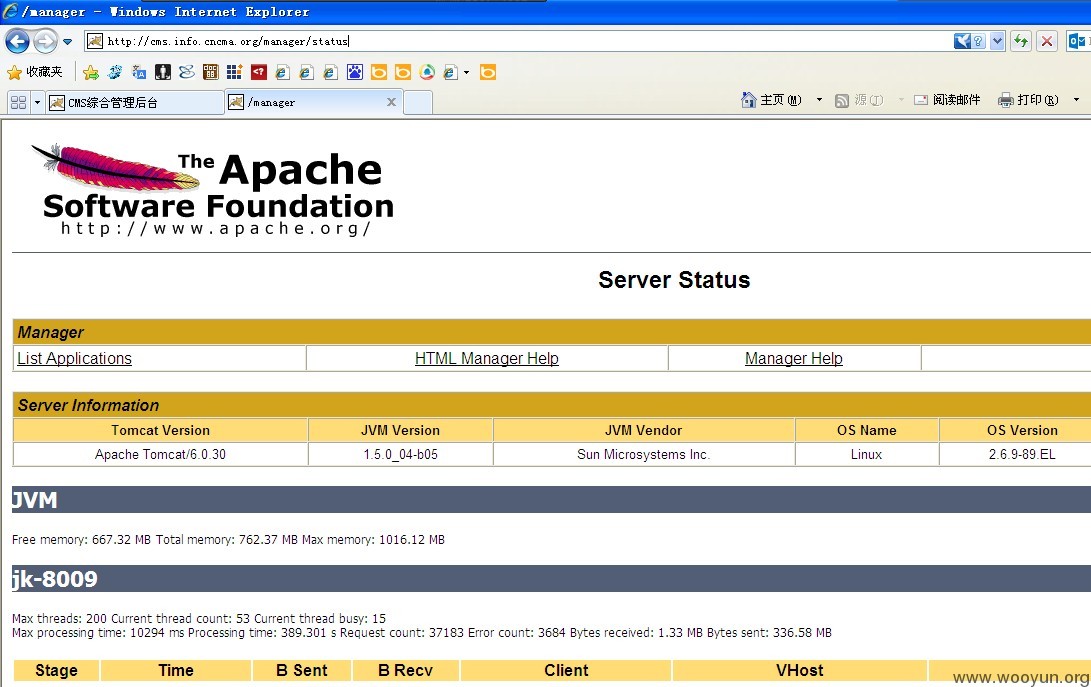This screenshot has height=687, width=1091.
Task: Click the Baidu paw bookmark icon
Action: point(355,72)
